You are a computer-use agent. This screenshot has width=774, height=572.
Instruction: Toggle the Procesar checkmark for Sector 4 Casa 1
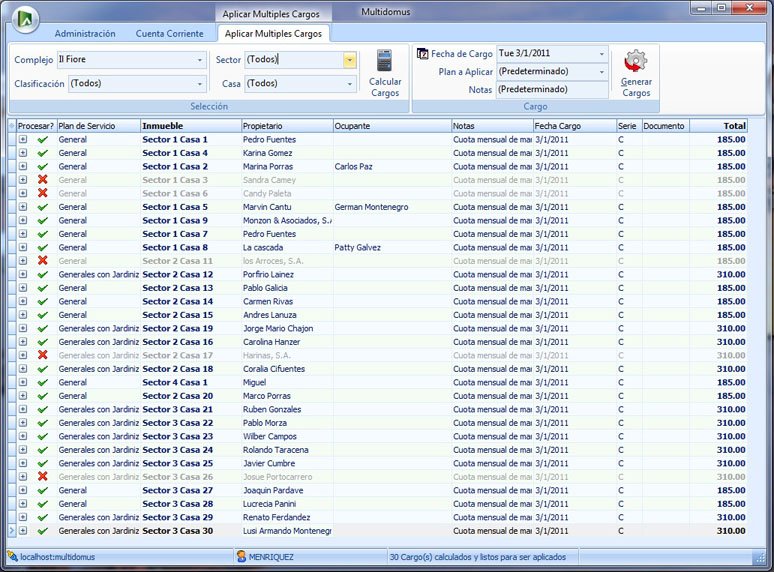(43, 382)
